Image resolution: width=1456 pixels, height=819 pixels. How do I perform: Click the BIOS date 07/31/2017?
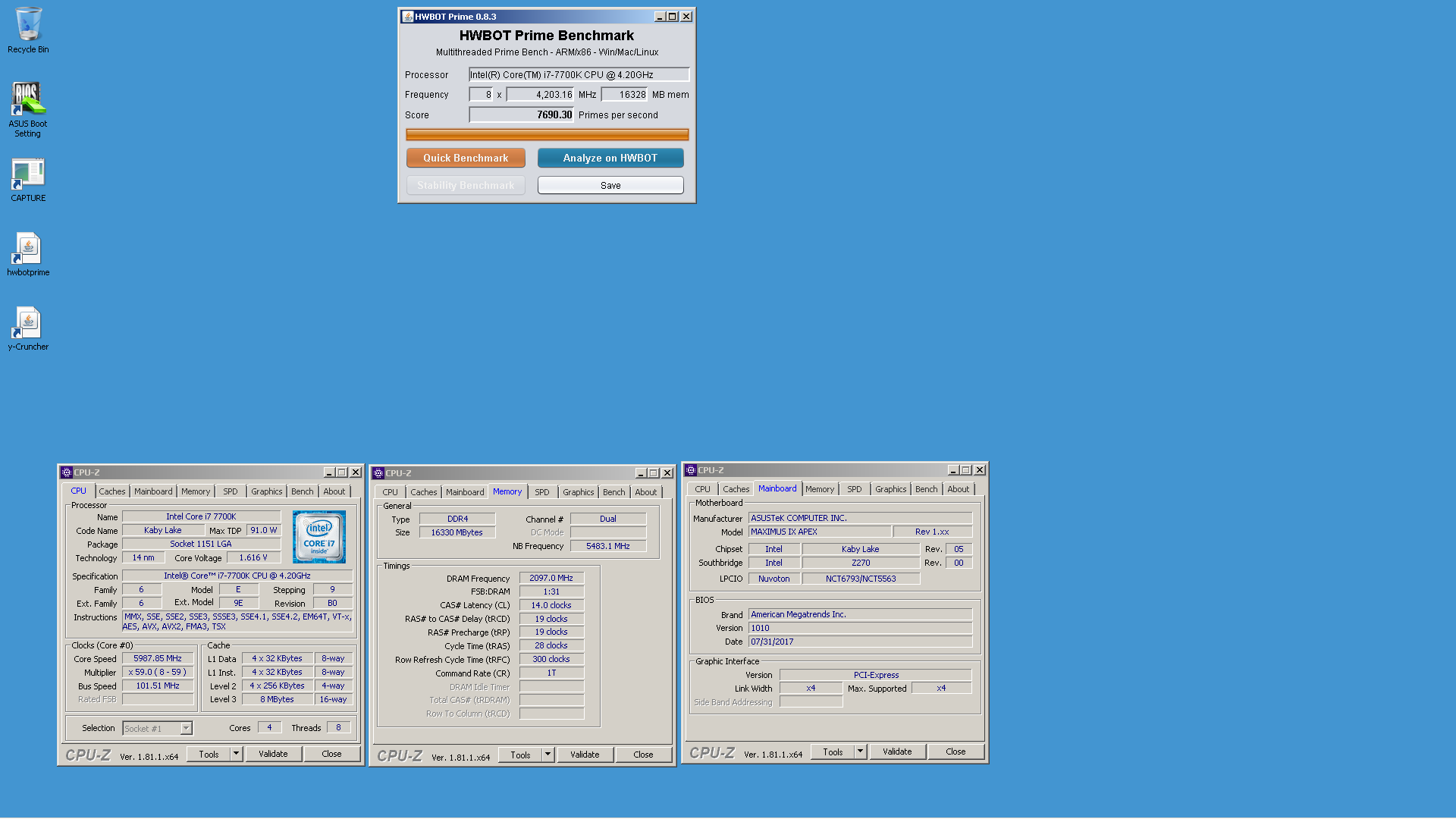click(x=860, y=642)
